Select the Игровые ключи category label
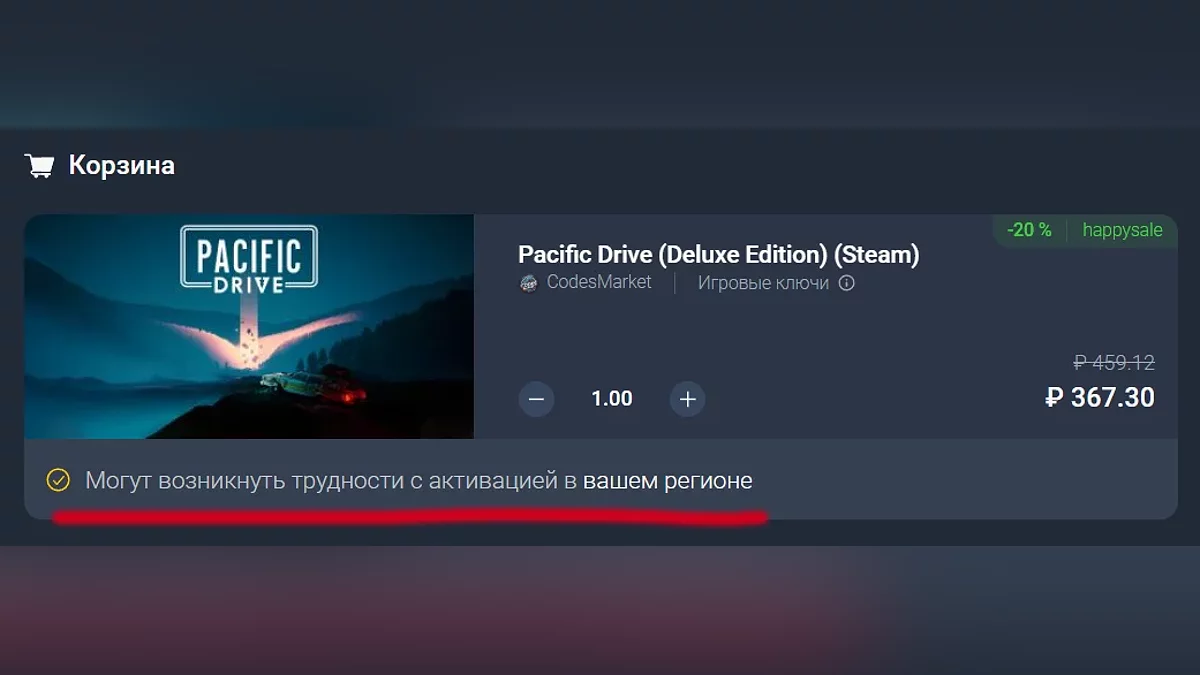 point(763,283)
